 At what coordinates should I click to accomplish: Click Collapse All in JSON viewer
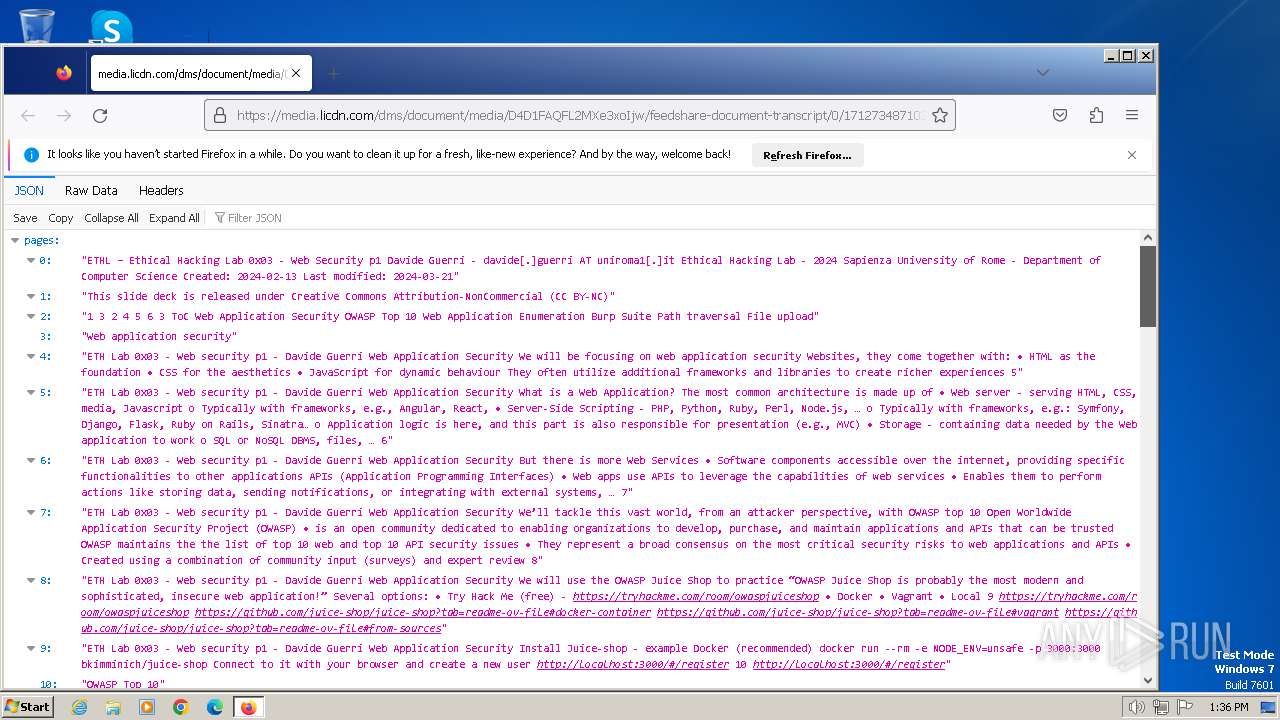pos(111,218)
